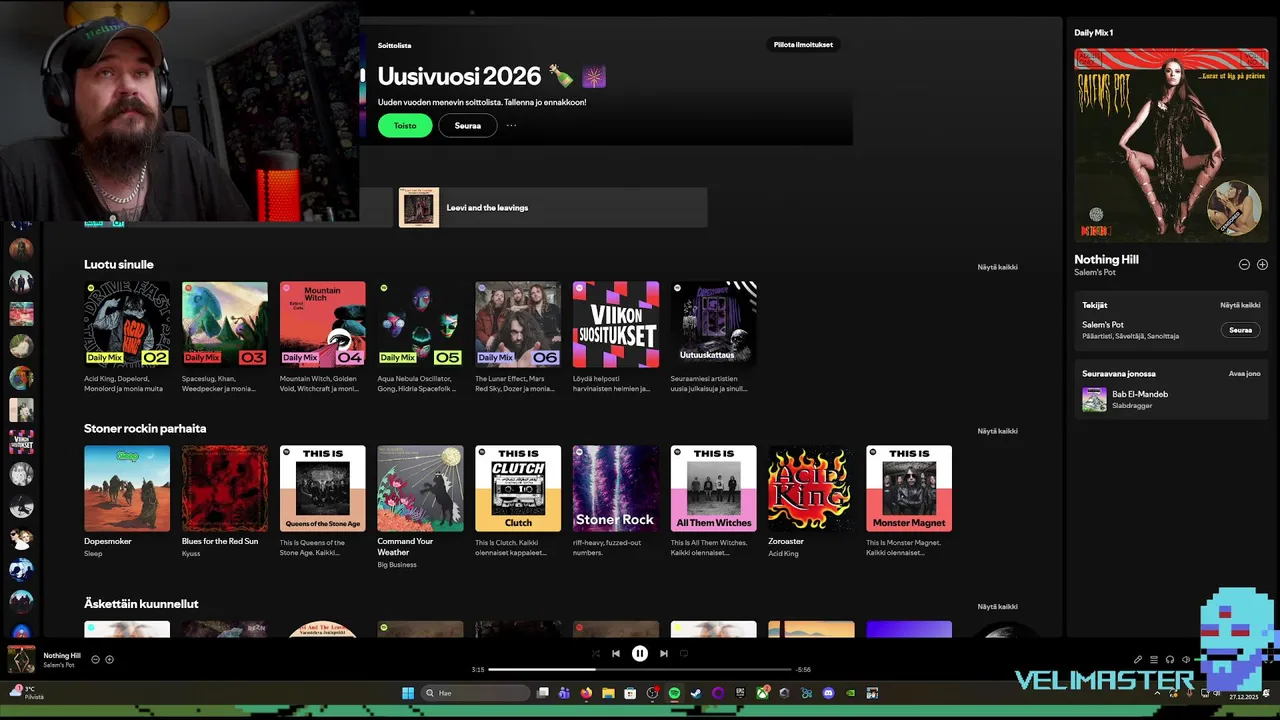Expand the system tray hidden icons chevron
The image size is (1280, 720).
[1158, 693]
